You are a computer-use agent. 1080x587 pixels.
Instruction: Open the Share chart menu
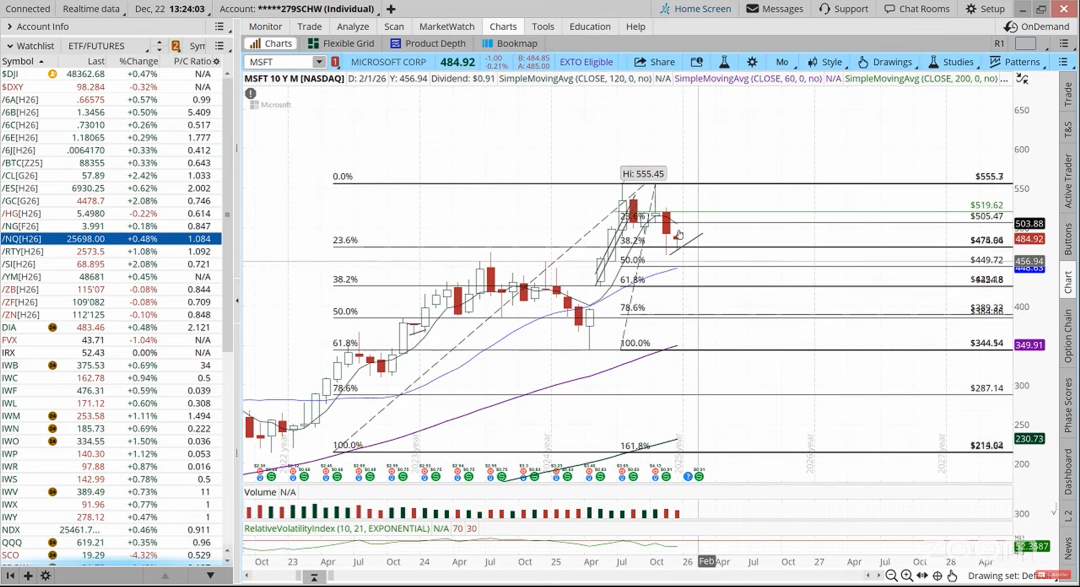pos(654,62)
